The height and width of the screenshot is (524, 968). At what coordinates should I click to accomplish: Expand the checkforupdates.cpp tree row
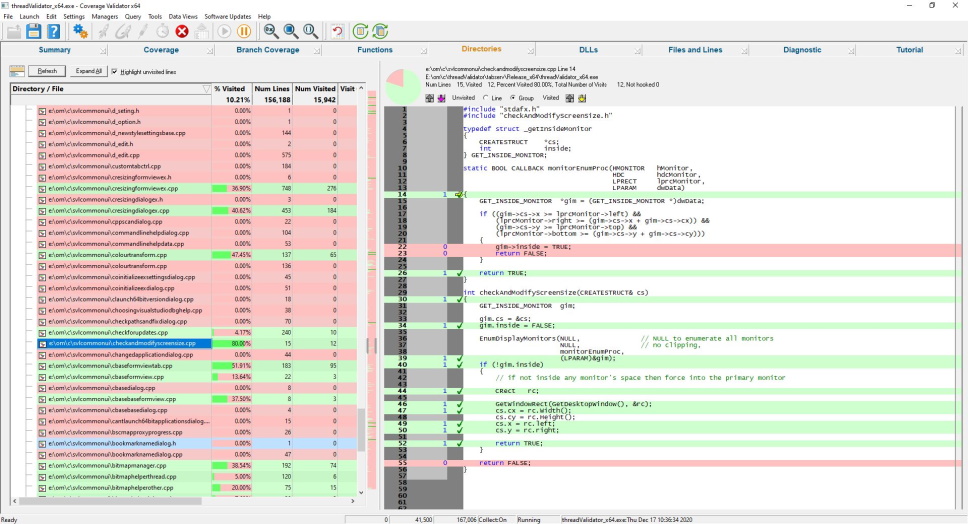click(x=42, y=333)
